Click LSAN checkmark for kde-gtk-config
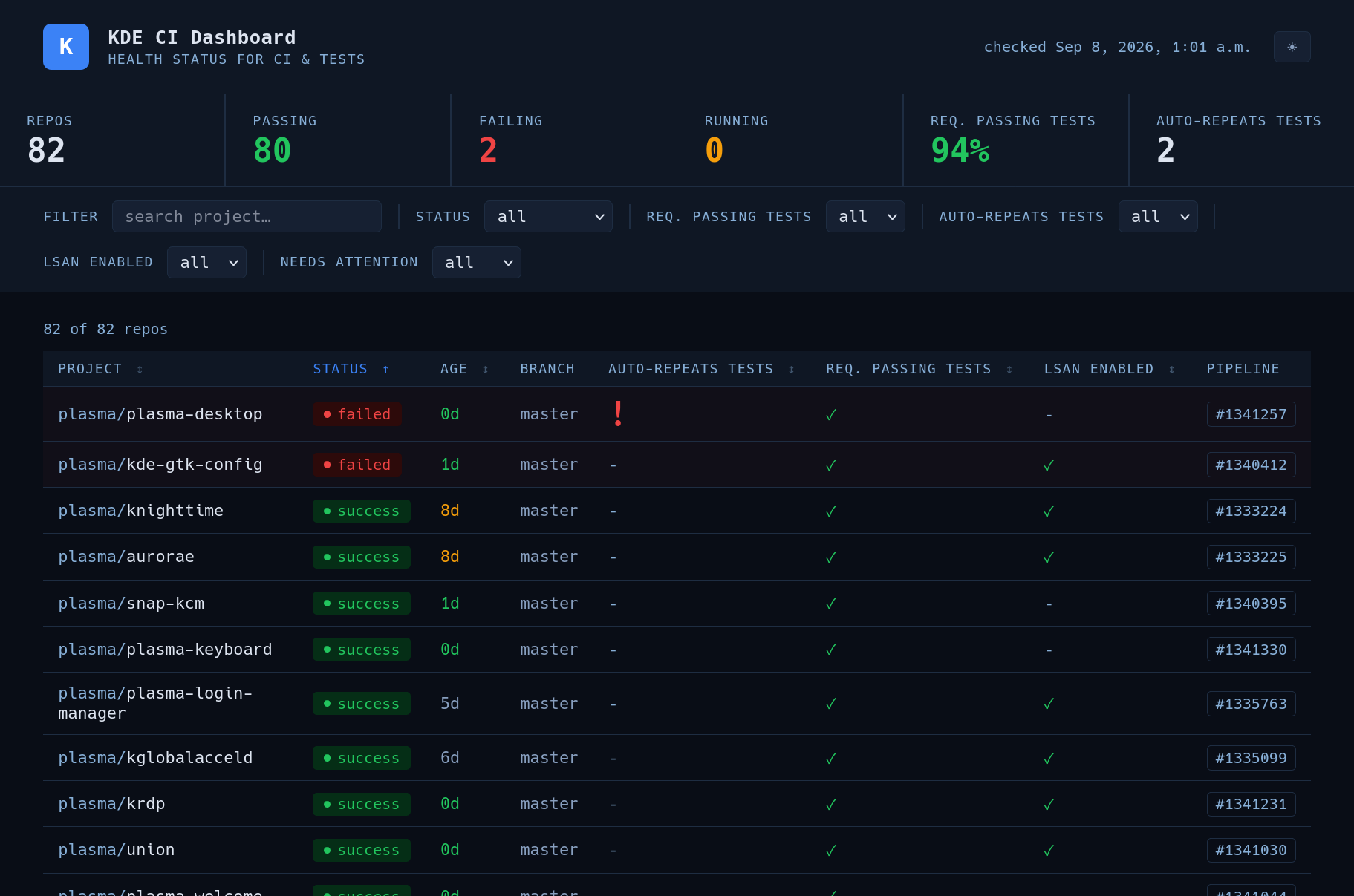The image size is (1354, 896). point(1049,465)
